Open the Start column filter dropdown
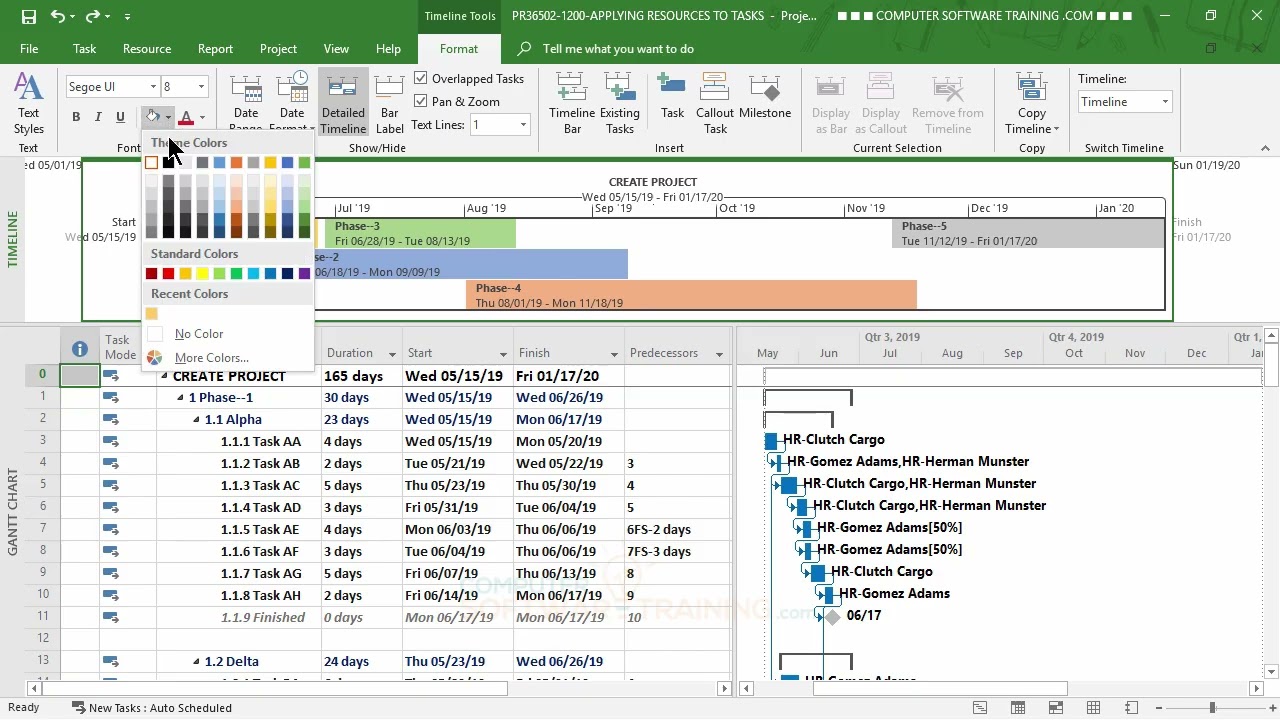The width and height of the screenshot is (1280, 720). (503, 354)
